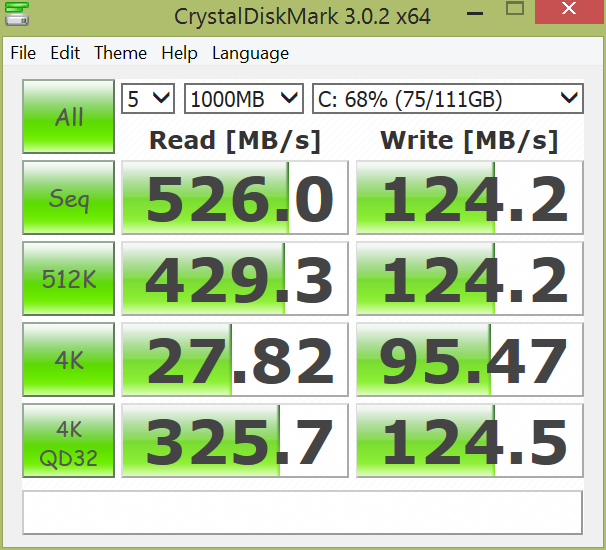Image resolution: width=606 pixels, height=550 pixels.
Task: Minimize the CrystalDiskMark window
Action: pos(475,13)
